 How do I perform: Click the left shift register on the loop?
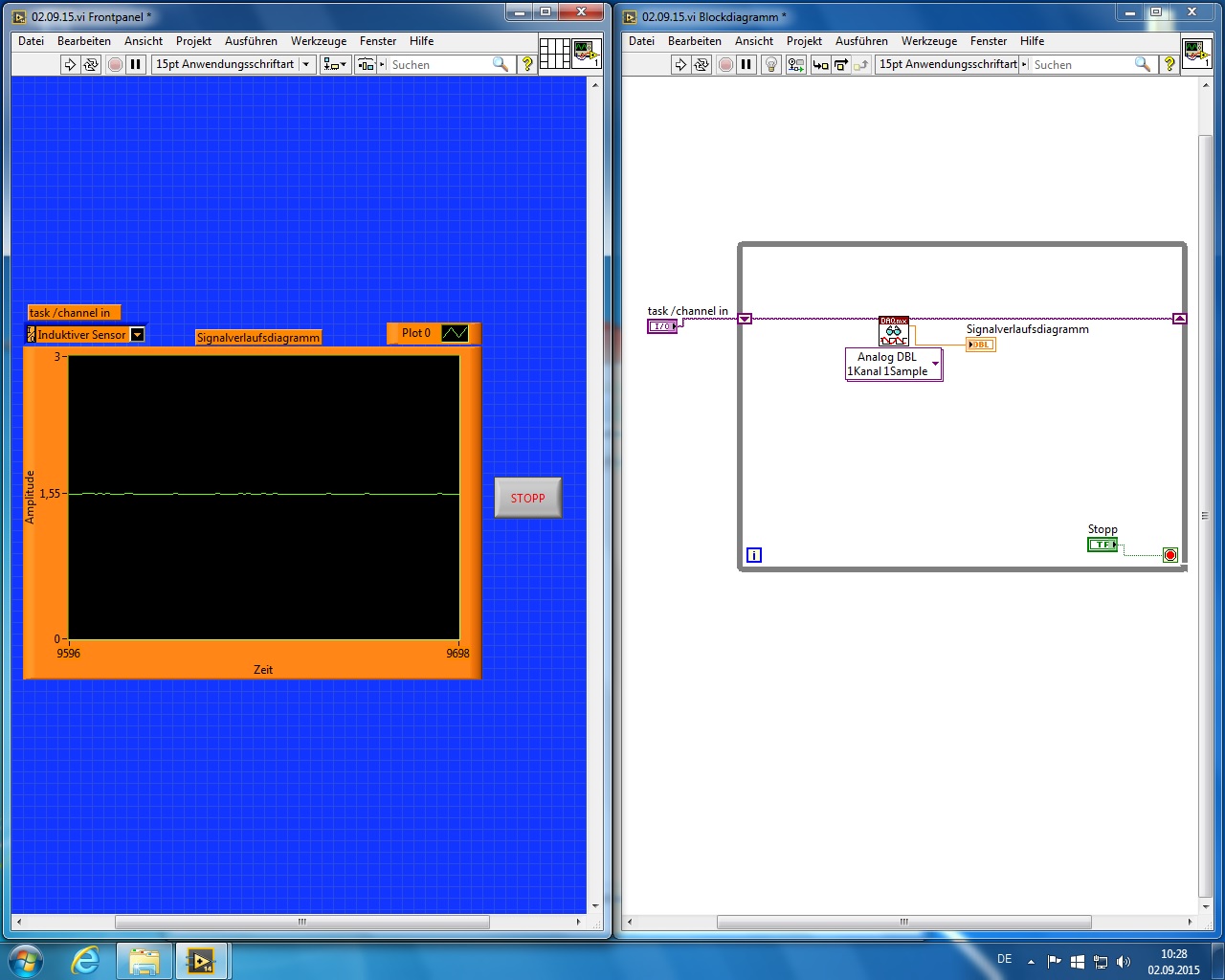pos(746,319)
